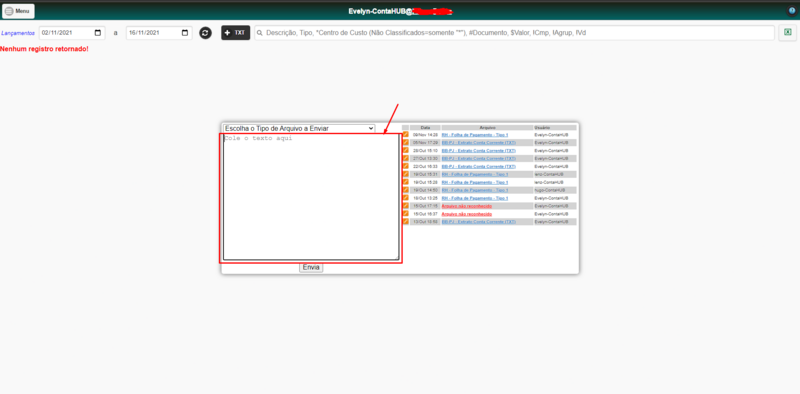
Task: Click the orange edit icon for 28/Out 15:10
Action: point(406,151)
